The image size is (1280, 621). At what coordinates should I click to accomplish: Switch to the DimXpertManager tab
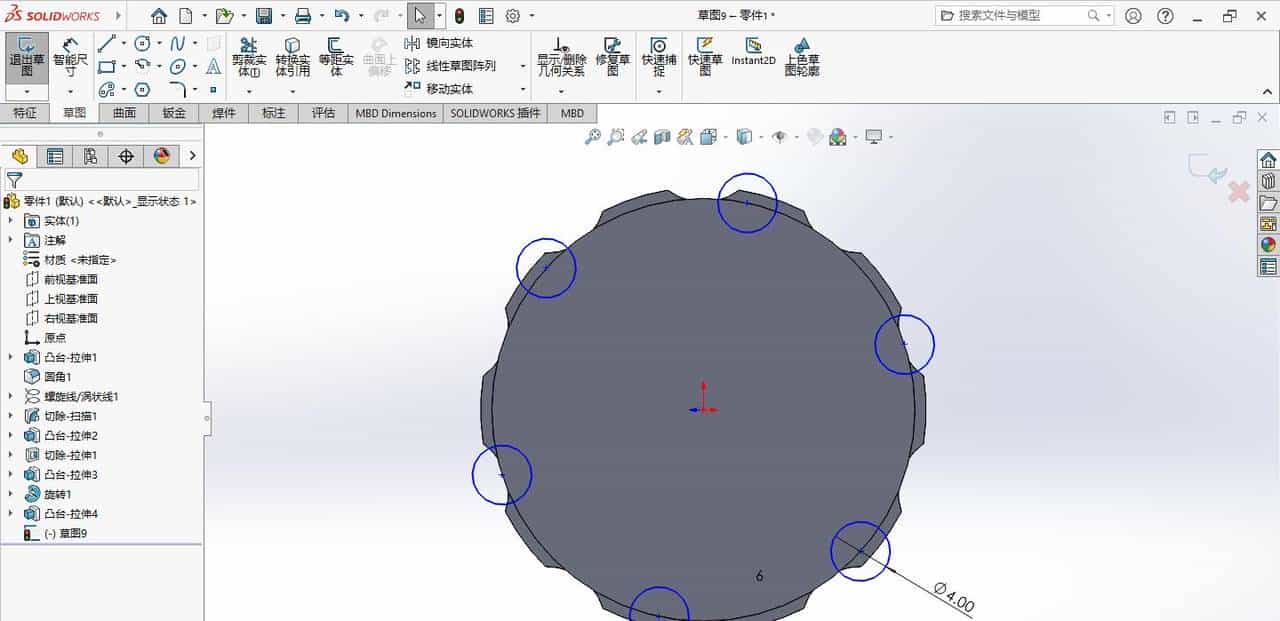click(x=127, y=156)
